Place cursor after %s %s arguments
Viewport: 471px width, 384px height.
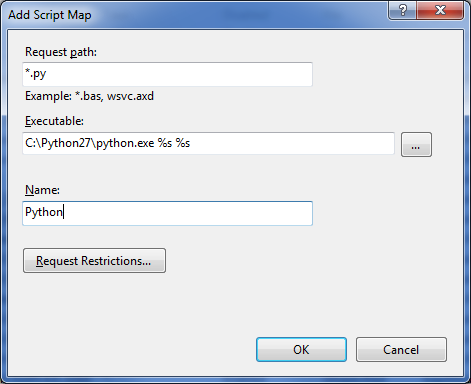point(191,143)
